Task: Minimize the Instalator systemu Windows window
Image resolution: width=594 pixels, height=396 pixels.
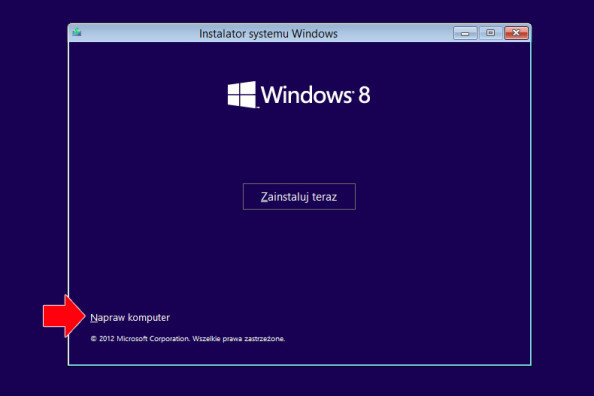Action: [x=465, y=33]
